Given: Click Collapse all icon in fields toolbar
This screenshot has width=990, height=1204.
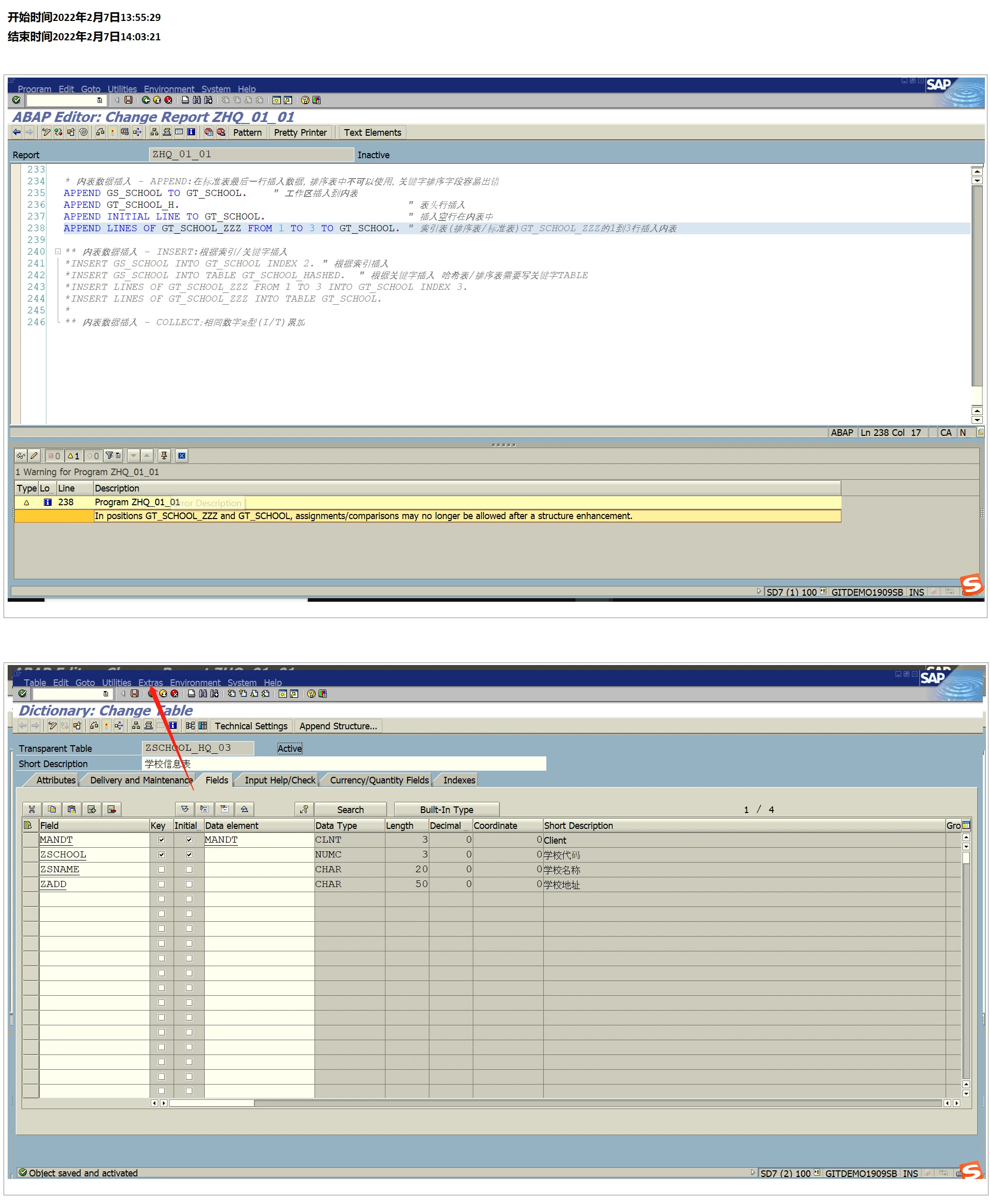Looking at the screenshot, I should click(x=244, y=810).
